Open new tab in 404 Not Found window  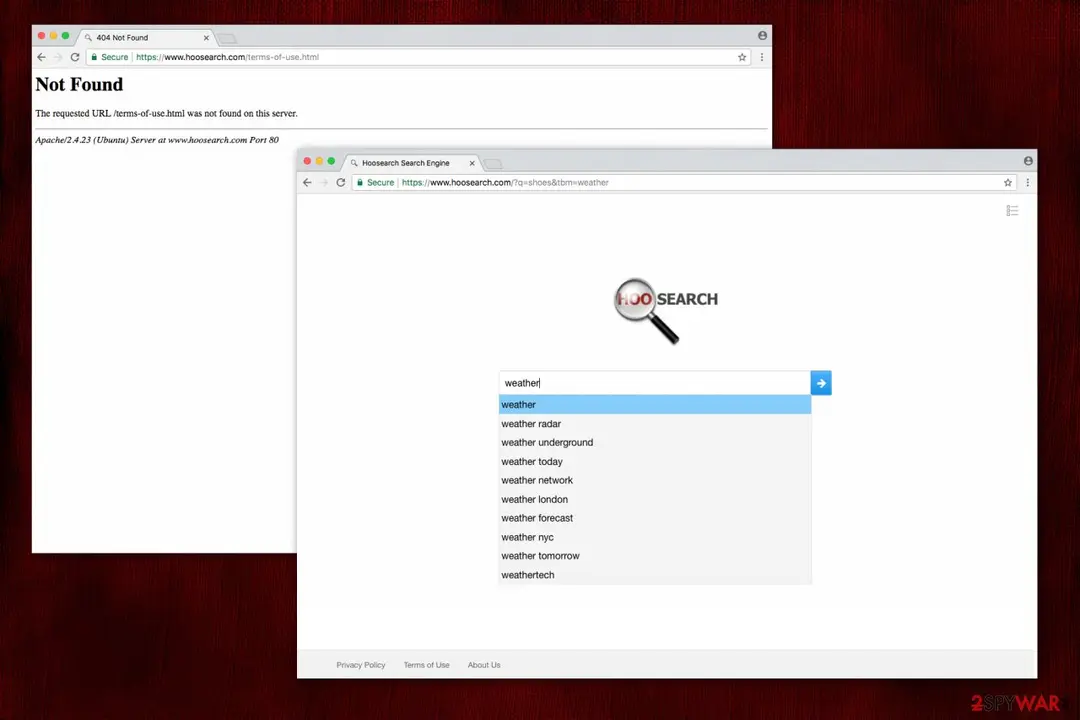[x=227, y=39]
